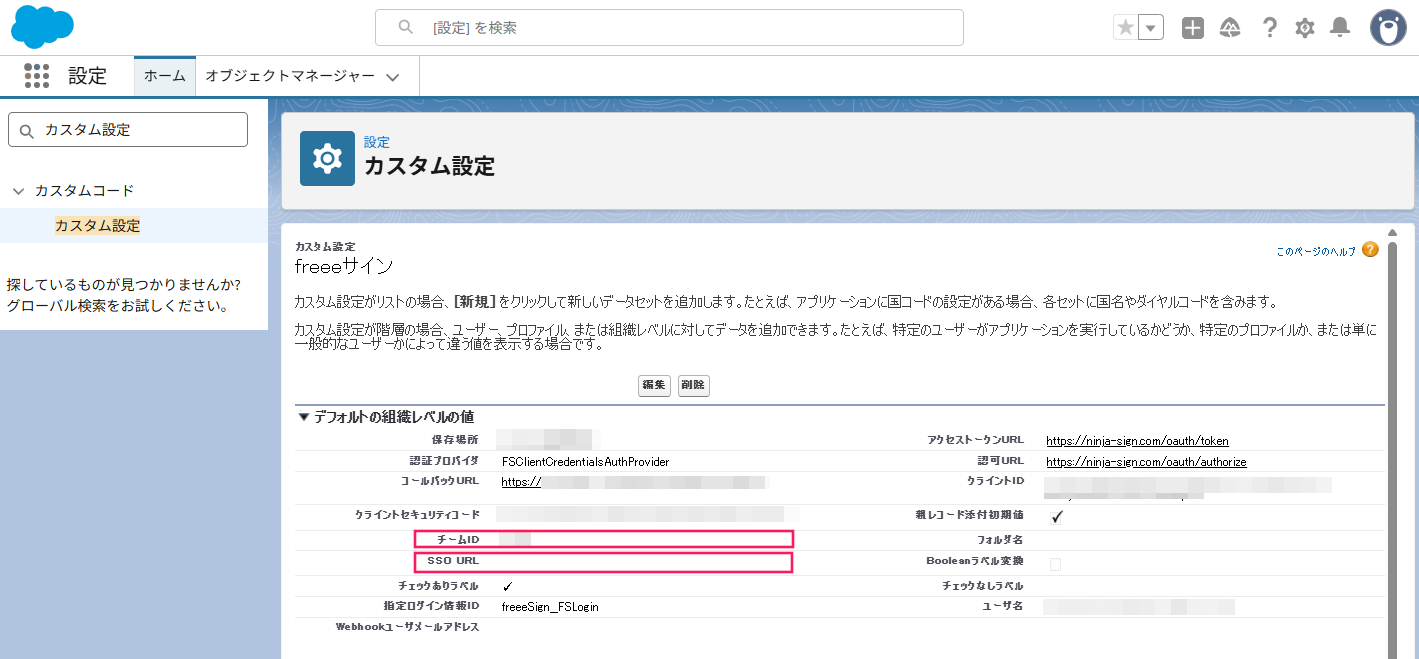Click the freeeSign_FSLogin value
Screen dimensions: 1419x659
pos(550,607)
